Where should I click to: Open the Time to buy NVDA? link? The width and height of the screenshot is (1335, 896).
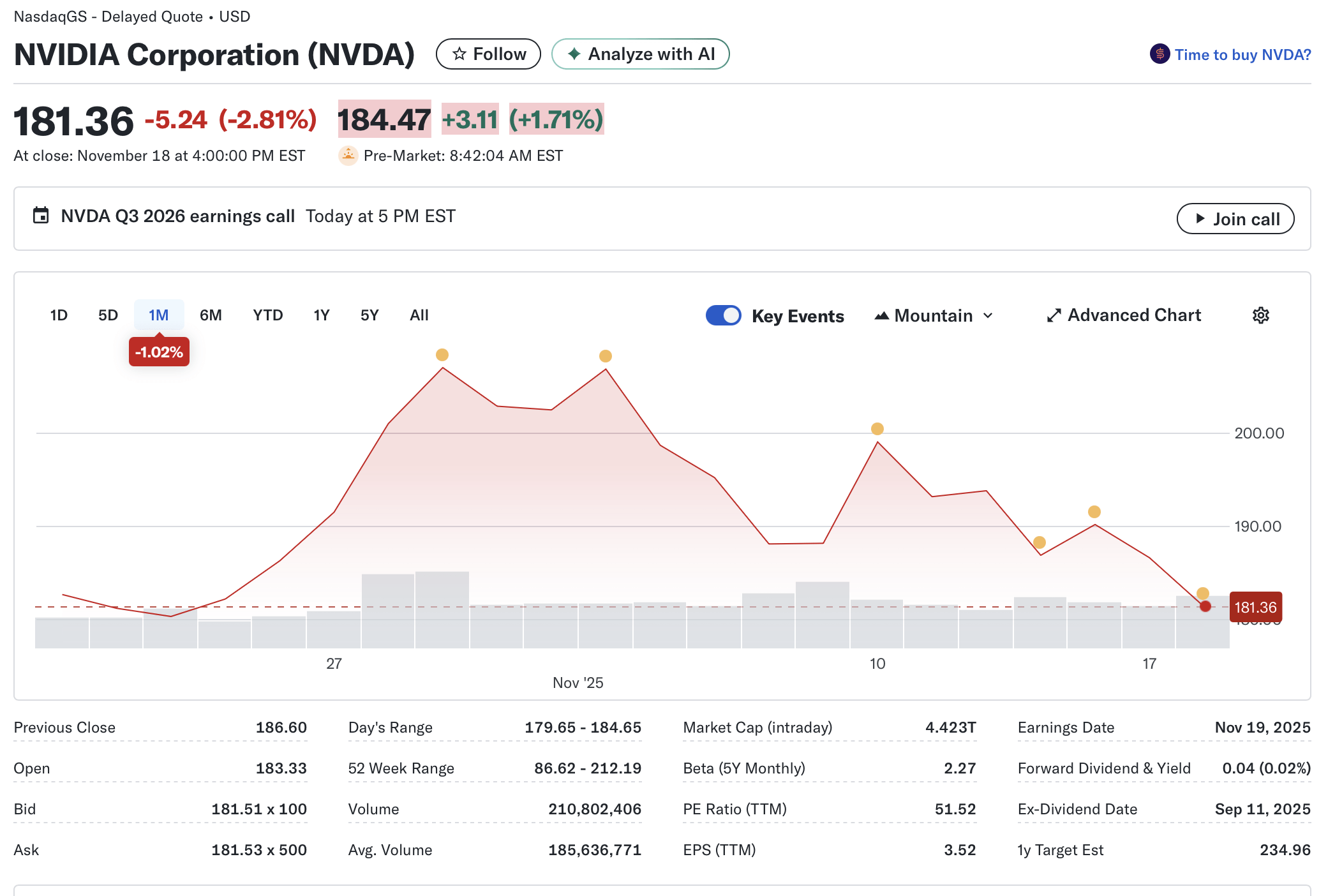(x=1243, y=54)
